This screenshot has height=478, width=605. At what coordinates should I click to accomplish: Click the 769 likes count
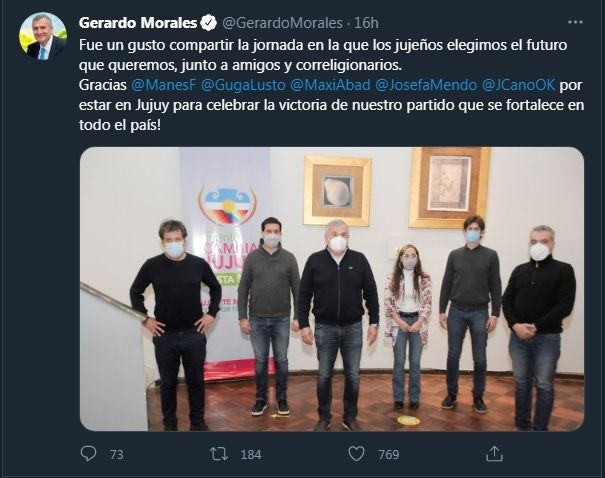click(x=389, y=454)
